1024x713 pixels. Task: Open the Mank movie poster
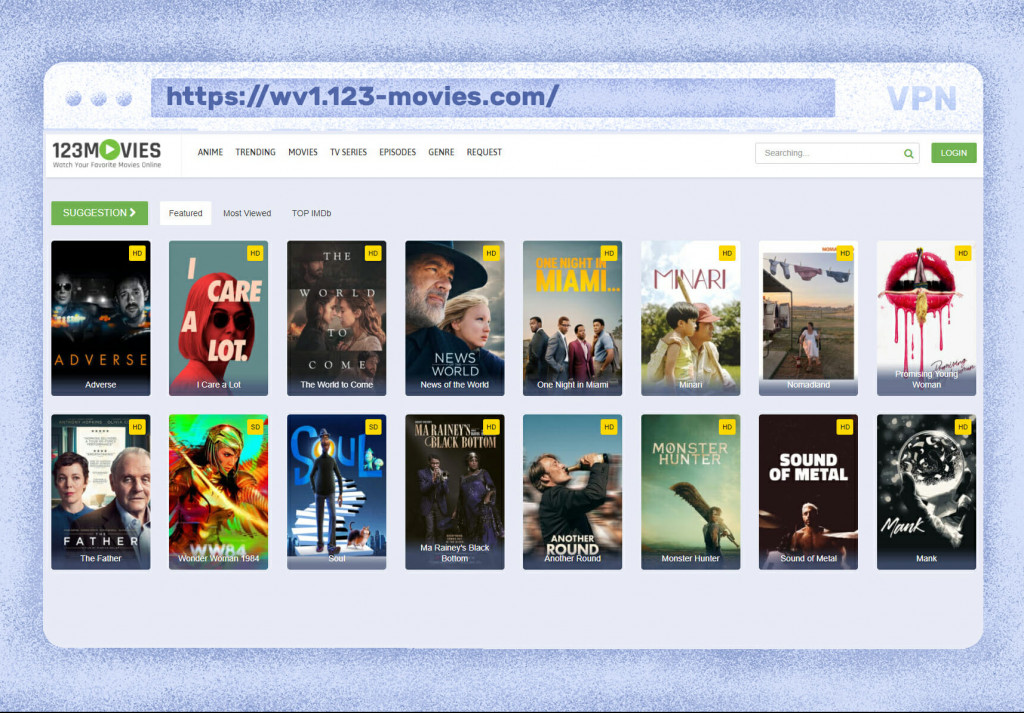(926, 492)
